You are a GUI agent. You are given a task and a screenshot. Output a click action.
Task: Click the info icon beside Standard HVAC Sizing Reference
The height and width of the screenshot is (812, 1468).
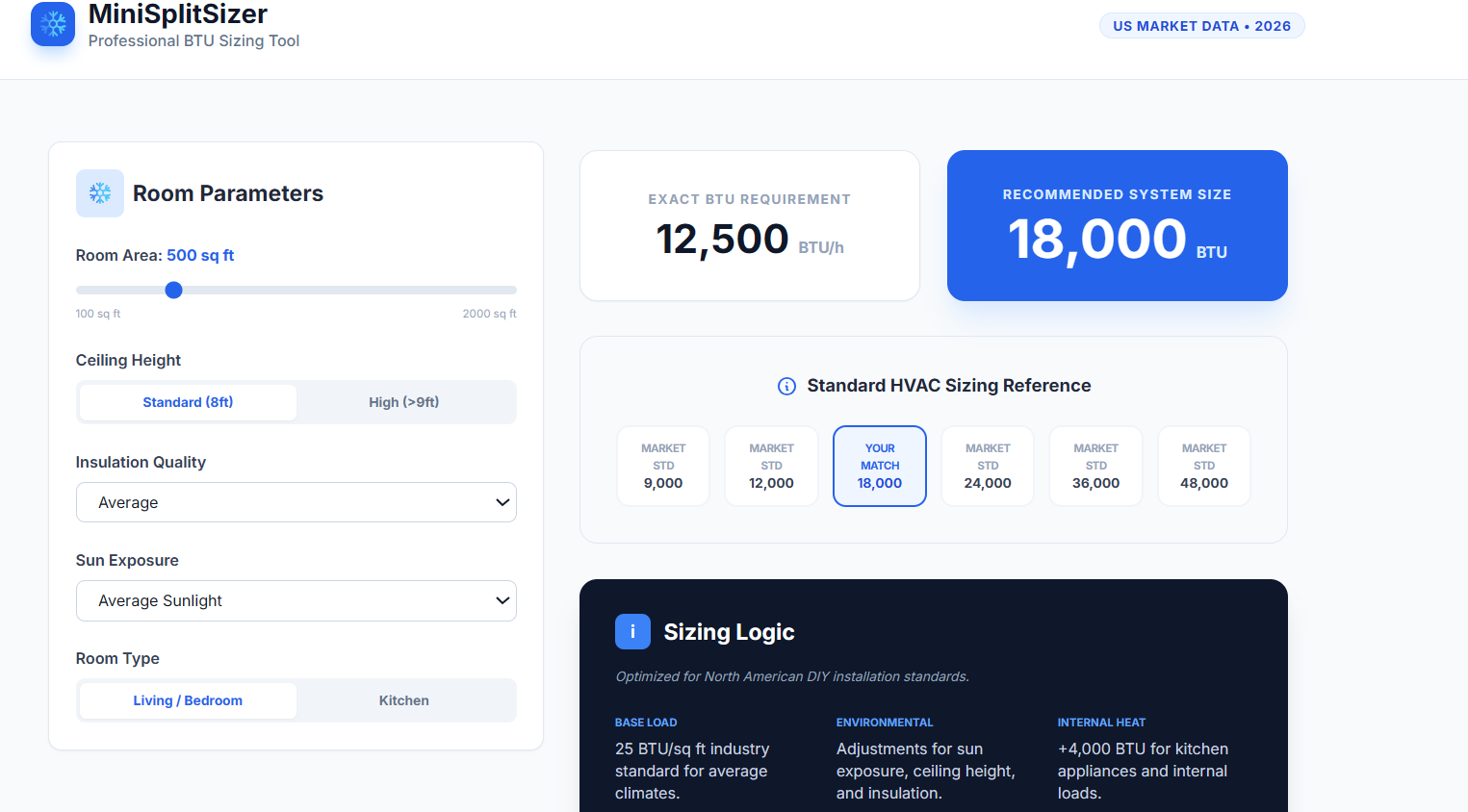tap(786, 387)
